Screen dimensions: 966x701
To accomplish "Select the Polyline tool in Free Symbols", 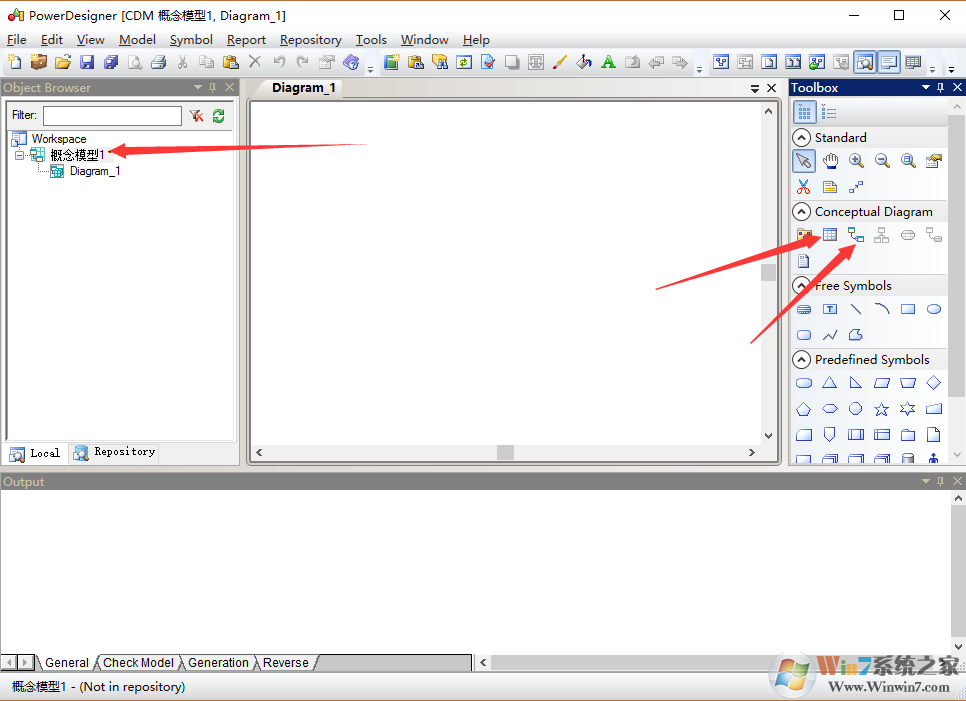I will pos(830,335).
